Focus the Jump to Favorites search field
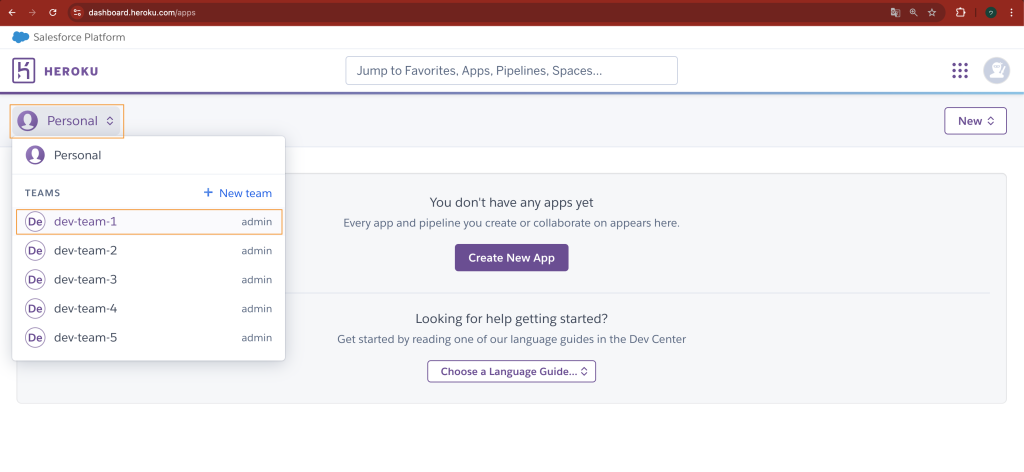Screen dimensions: 1024x472 [x=511, y=71]
